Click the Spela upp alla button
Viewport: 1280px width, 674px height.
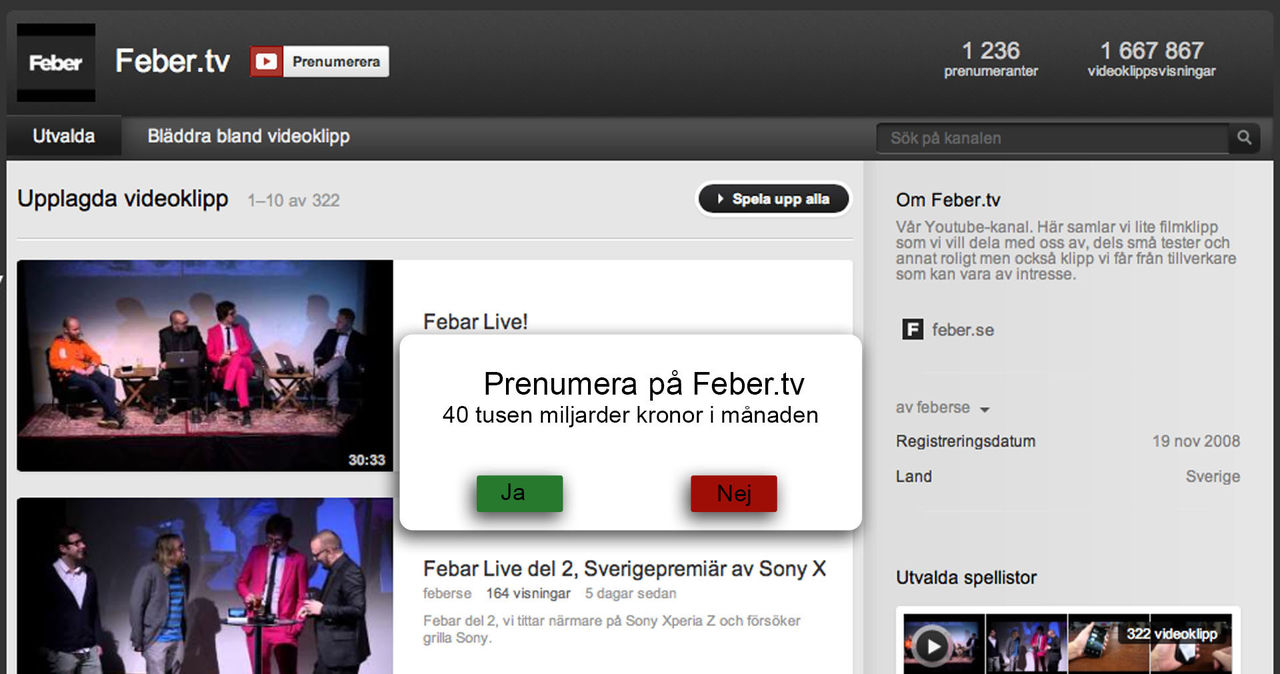772,198
